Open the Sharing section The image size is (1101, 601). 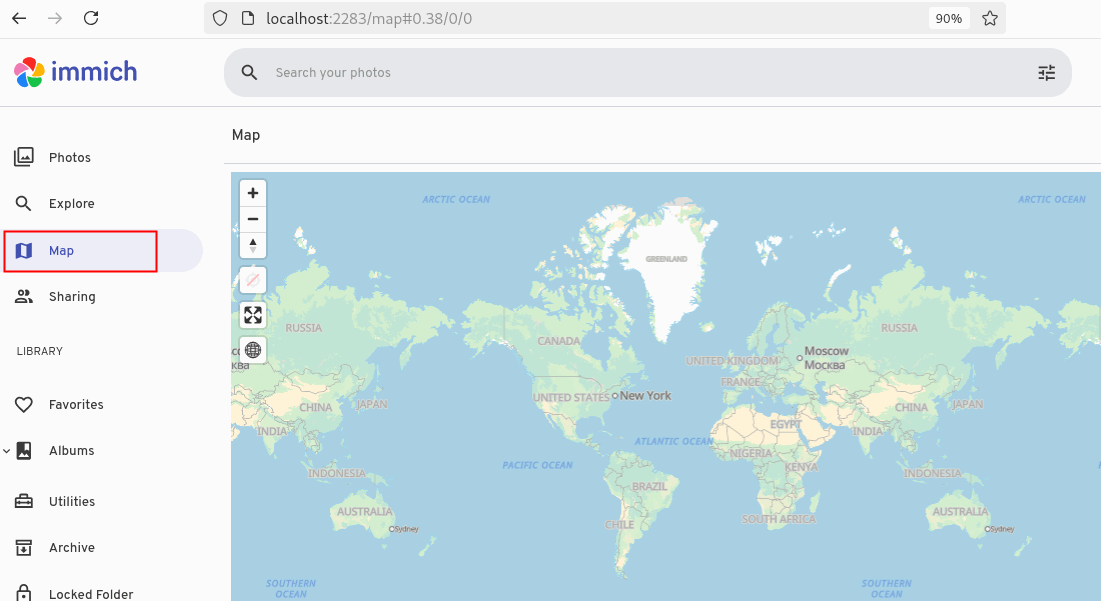coord(72,297)
